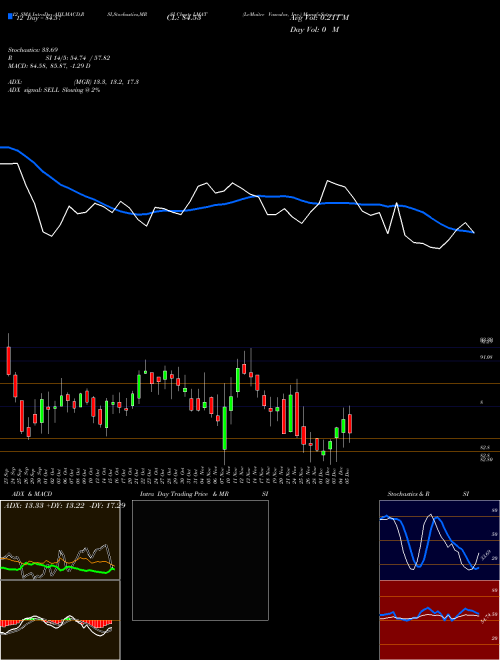Screen dimensions: 500x660
Task: Select the 'CL: 84.53' closing price text
Action: click(184, 18)
